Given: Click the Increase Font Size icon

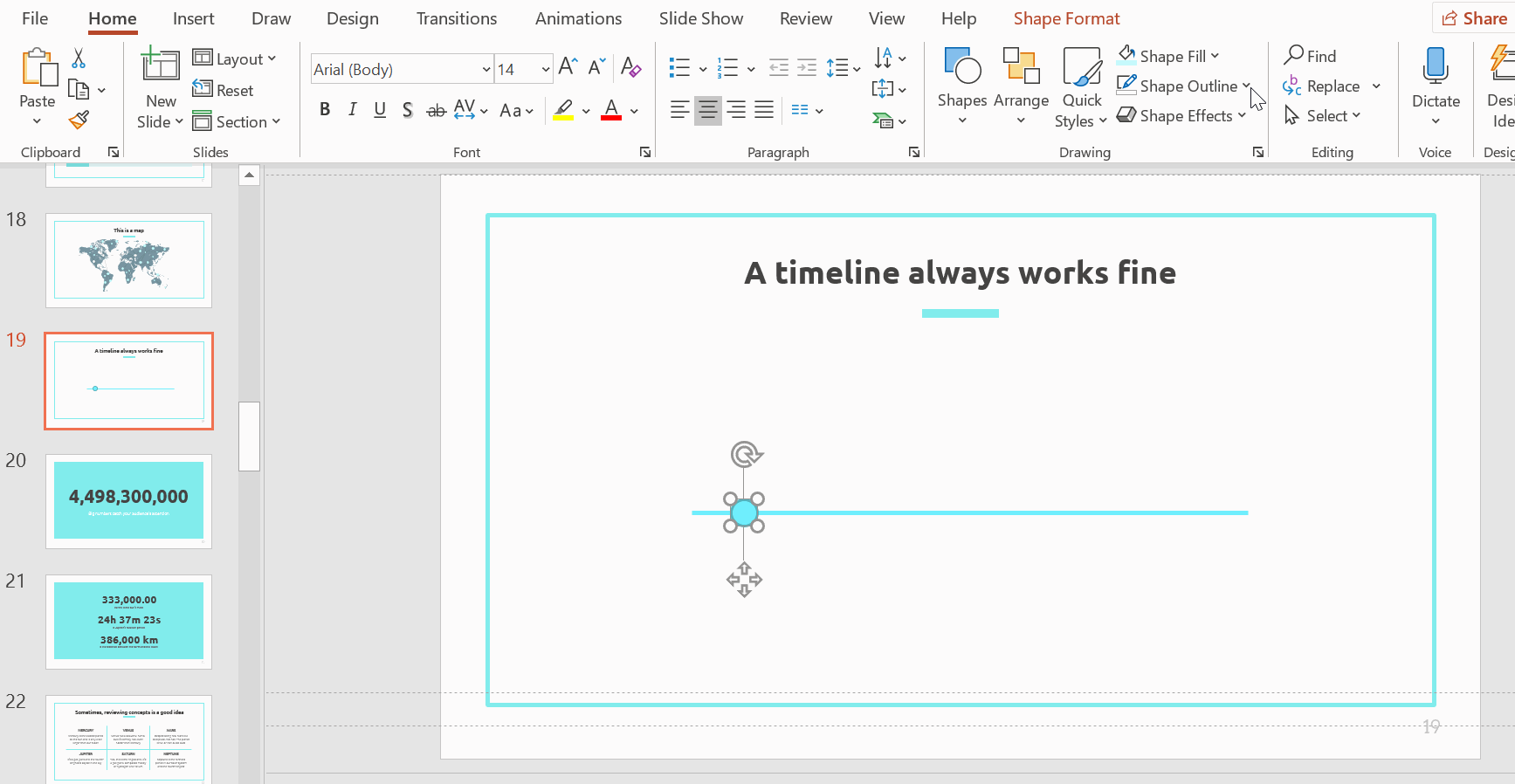Looking at the screenshot, I should (568, 67).
